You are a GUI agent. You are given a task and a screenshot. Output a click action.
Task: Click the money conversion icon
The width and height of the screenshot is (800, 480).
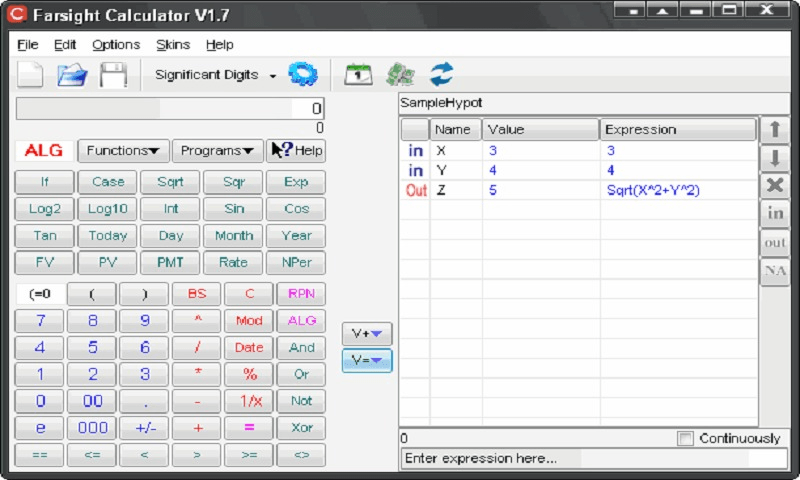[x=401, y=75]
